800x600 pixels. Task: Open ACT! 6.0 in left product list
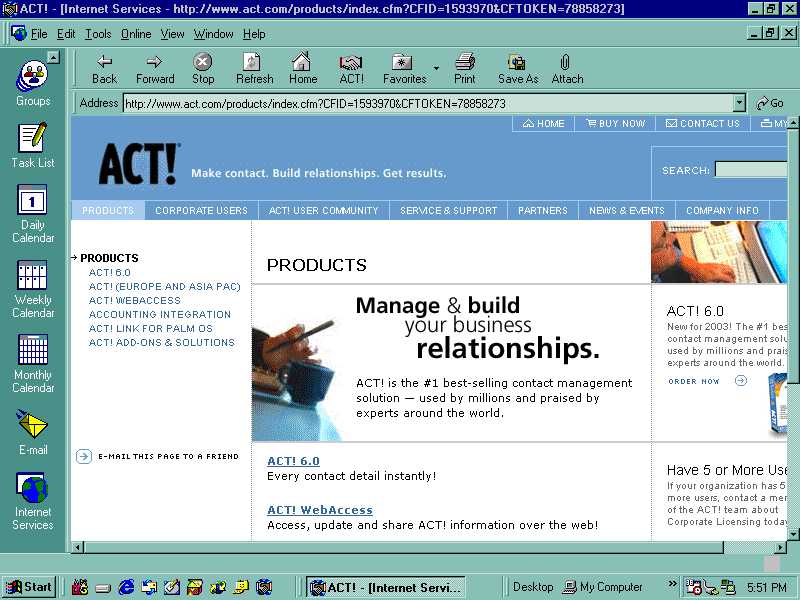(x=110, y=272)
